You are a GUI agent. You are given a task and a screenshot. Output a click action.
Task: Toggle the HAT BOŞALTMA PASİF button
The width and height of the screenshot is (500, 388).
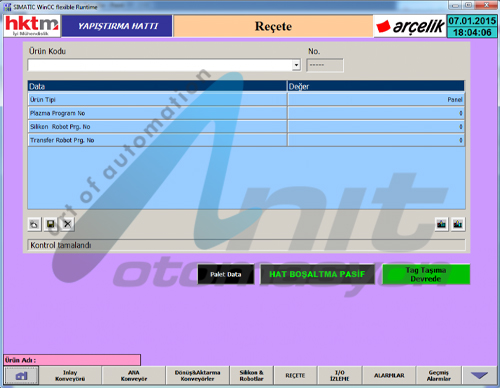(317, 274)
